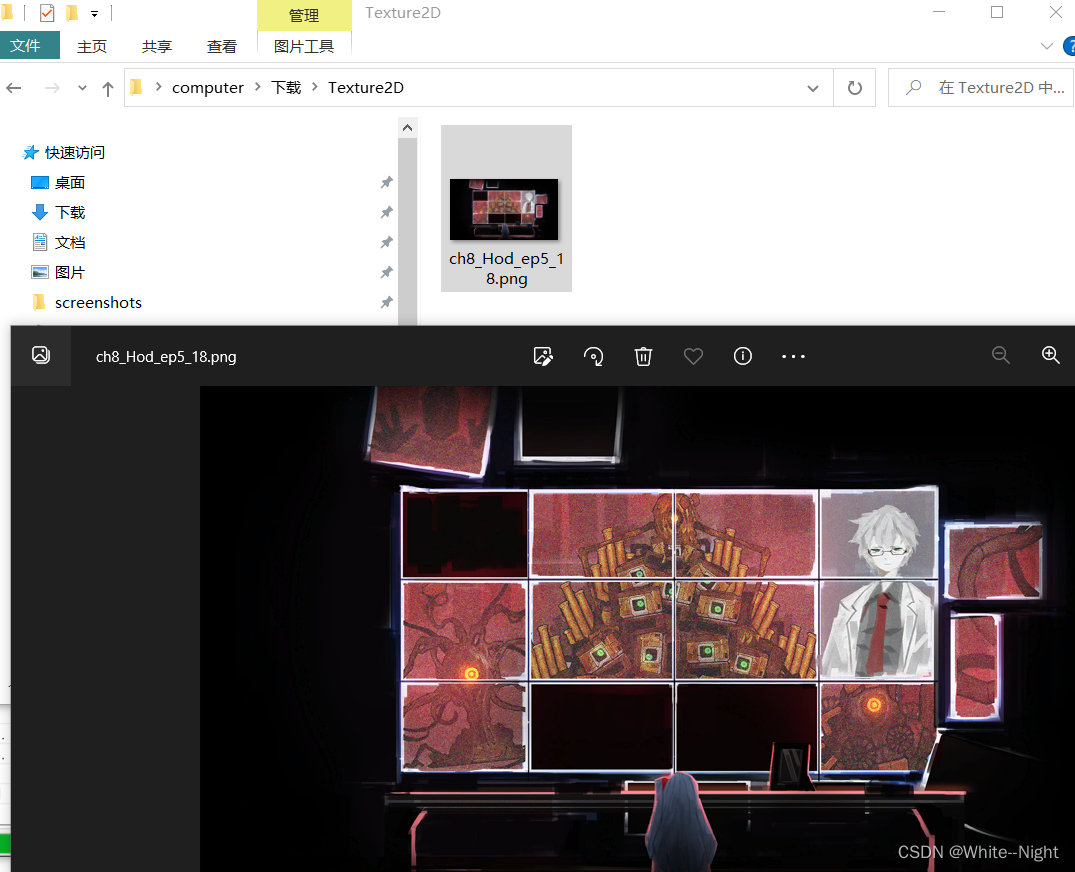Add image to favorites with heart icon
This screenshot has width=1075, height=872.
(693, 356)
